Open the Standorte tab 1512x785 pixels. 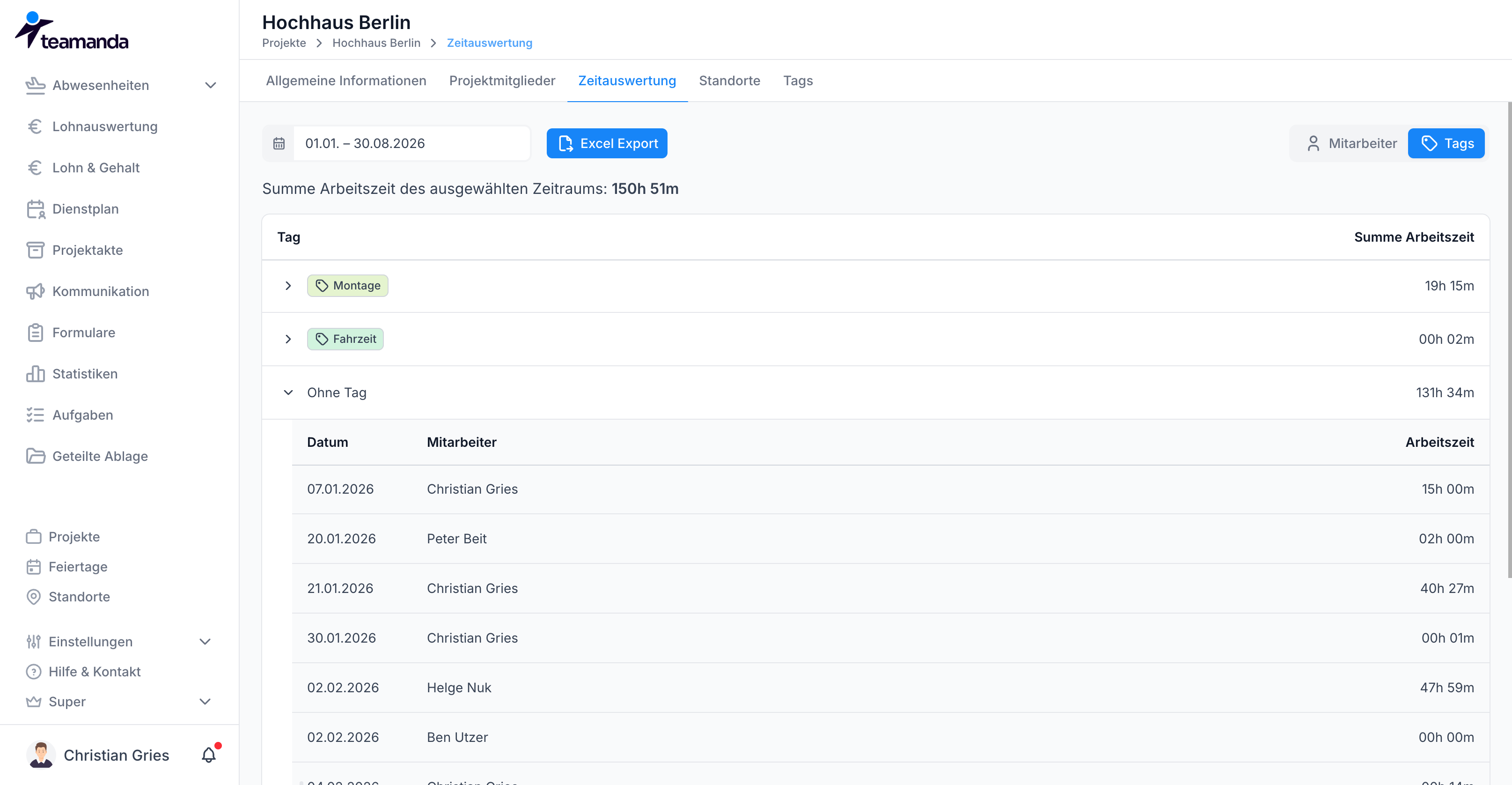(x=730, y=81)
